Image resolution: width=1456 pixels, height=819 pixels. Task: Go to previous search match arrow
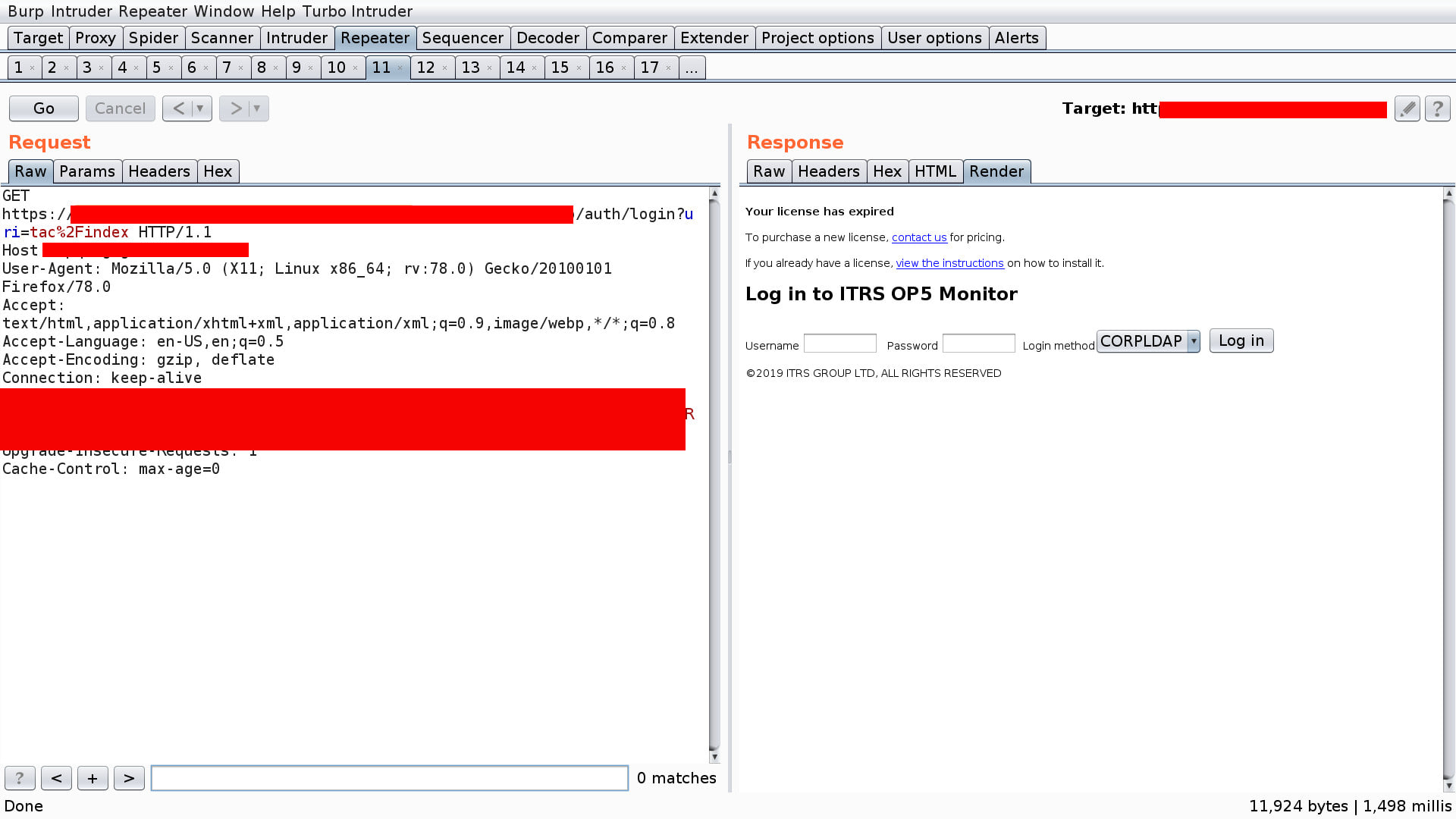[56, 778]
